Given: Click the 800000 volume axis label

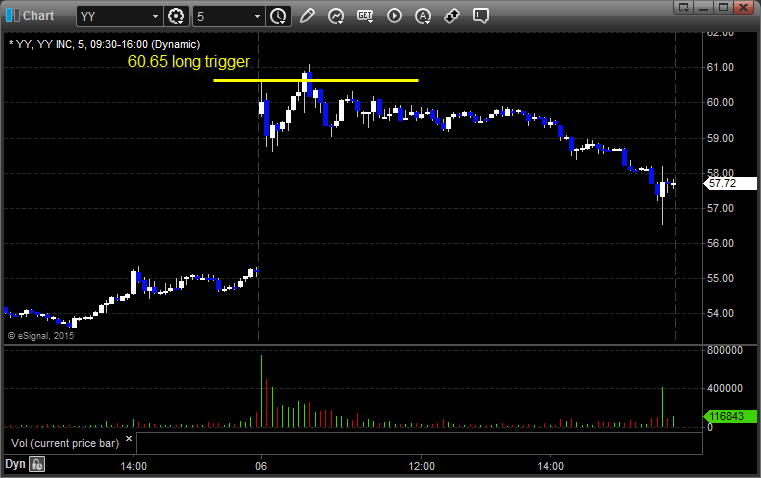Looking at the screenshot, I should click(725, 350).
